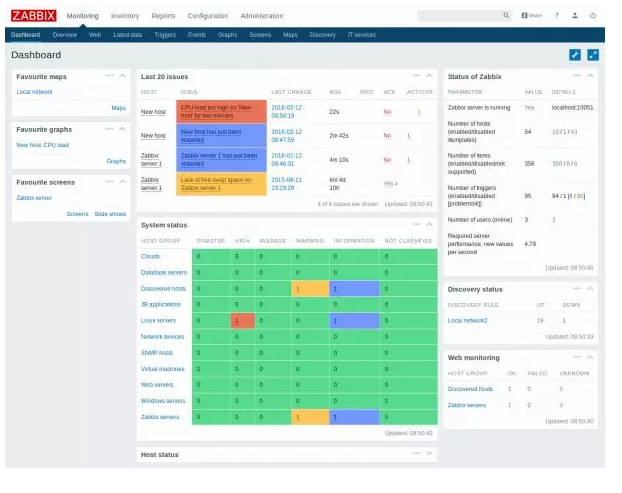
Task: Toggle fullscreen mode button
Action: pos(593,55)
